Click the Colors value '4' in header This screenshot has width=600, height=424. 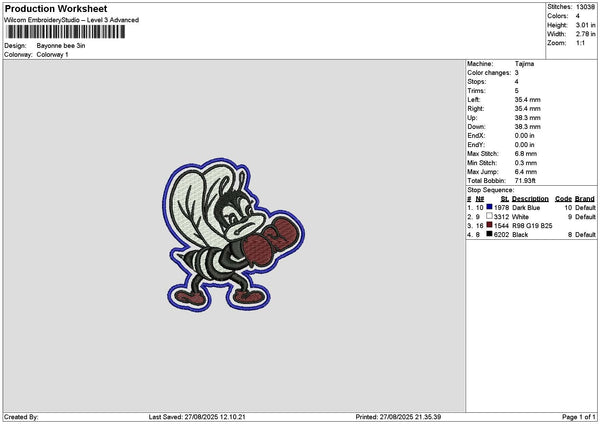click(577, 16)
